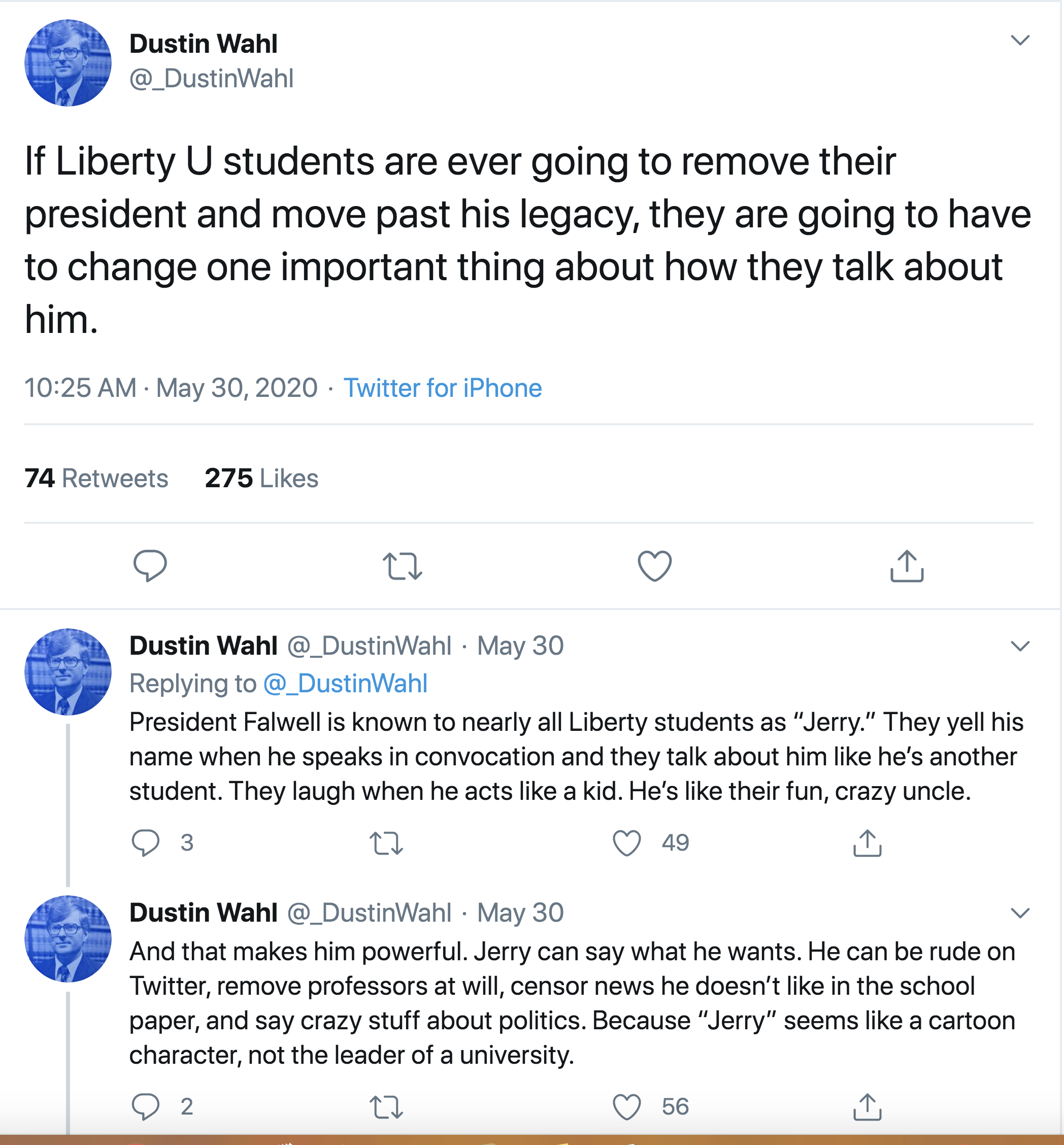Share the main Liberty U tweet

coord(907,565)
